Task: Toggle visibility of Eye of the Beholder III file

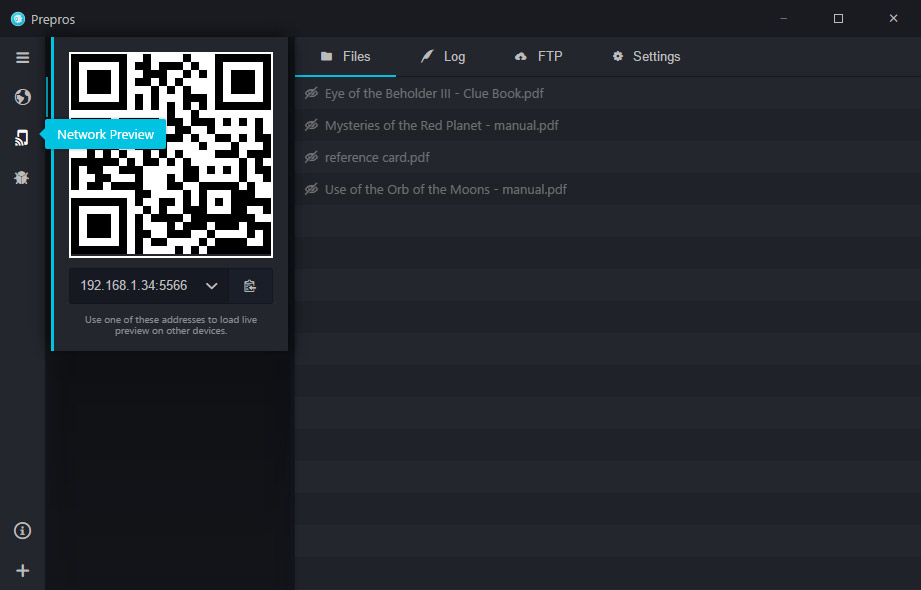Action: tap(311, 93)
